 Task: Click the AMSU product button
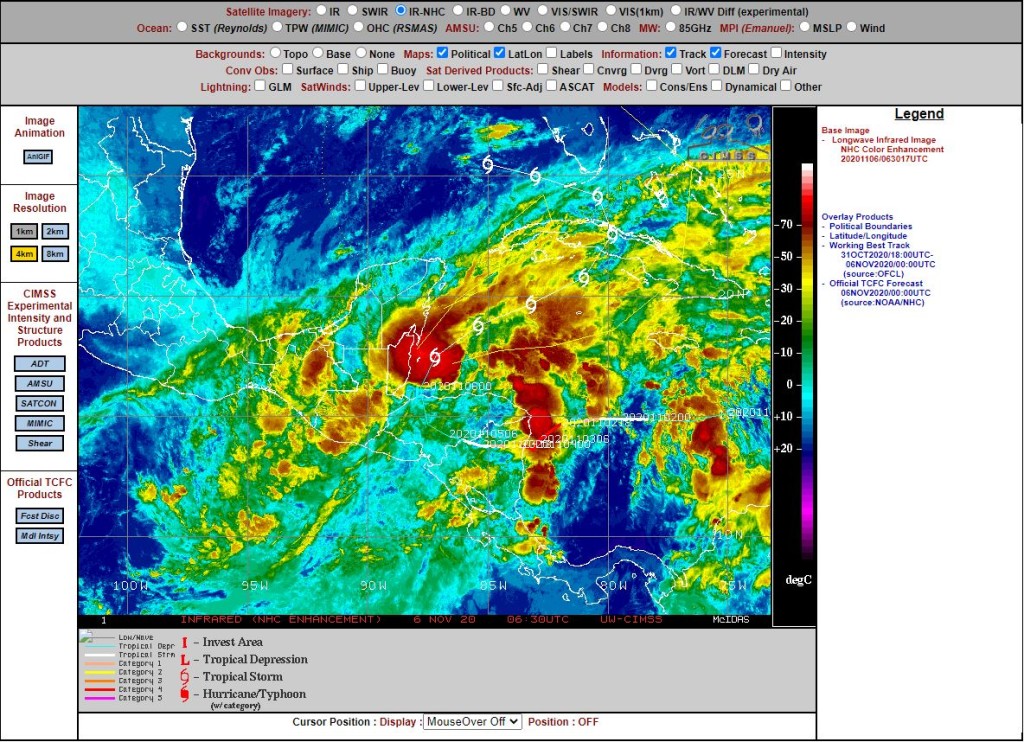point(40,384)
